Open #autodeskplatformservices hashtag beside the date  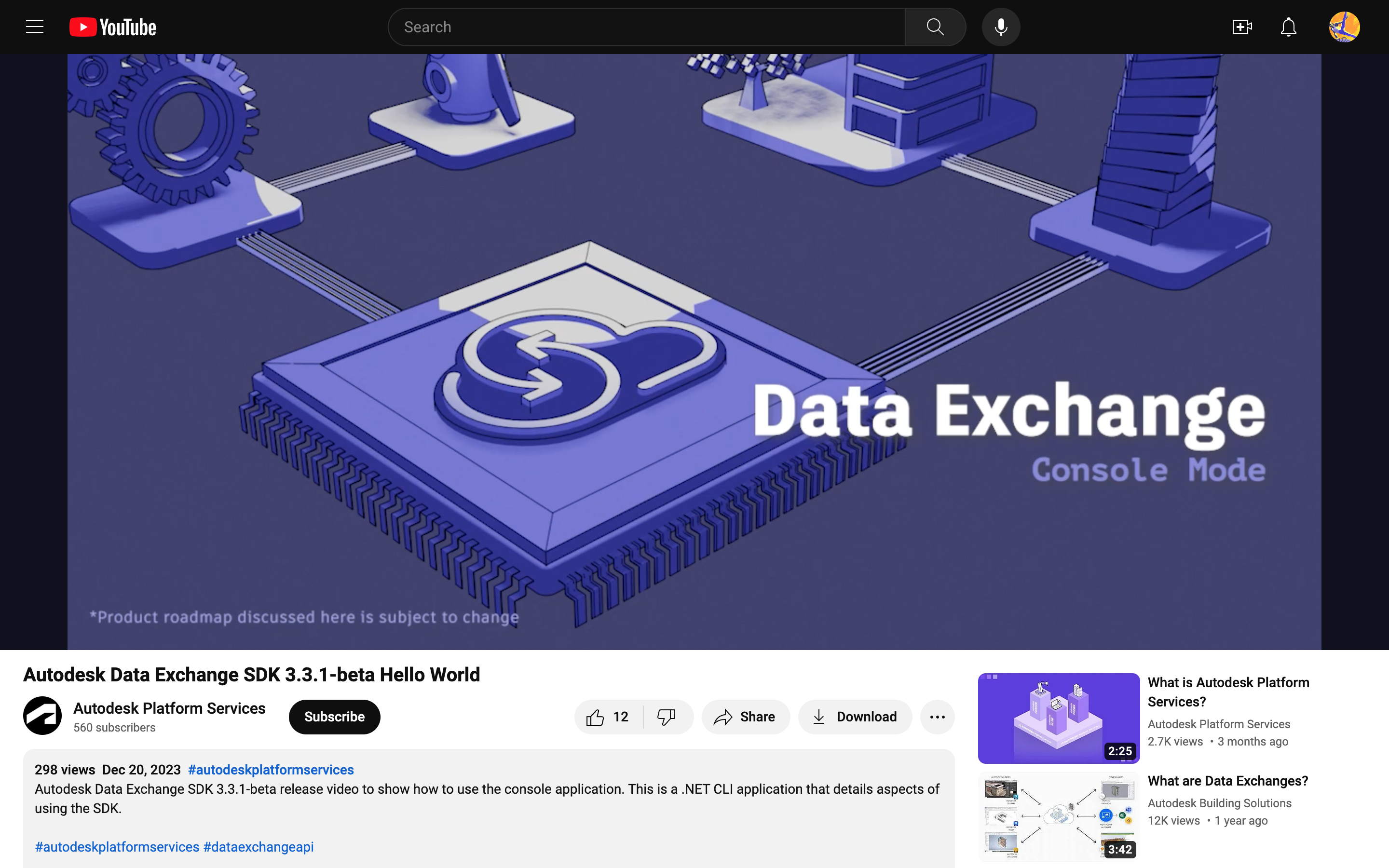271,770
